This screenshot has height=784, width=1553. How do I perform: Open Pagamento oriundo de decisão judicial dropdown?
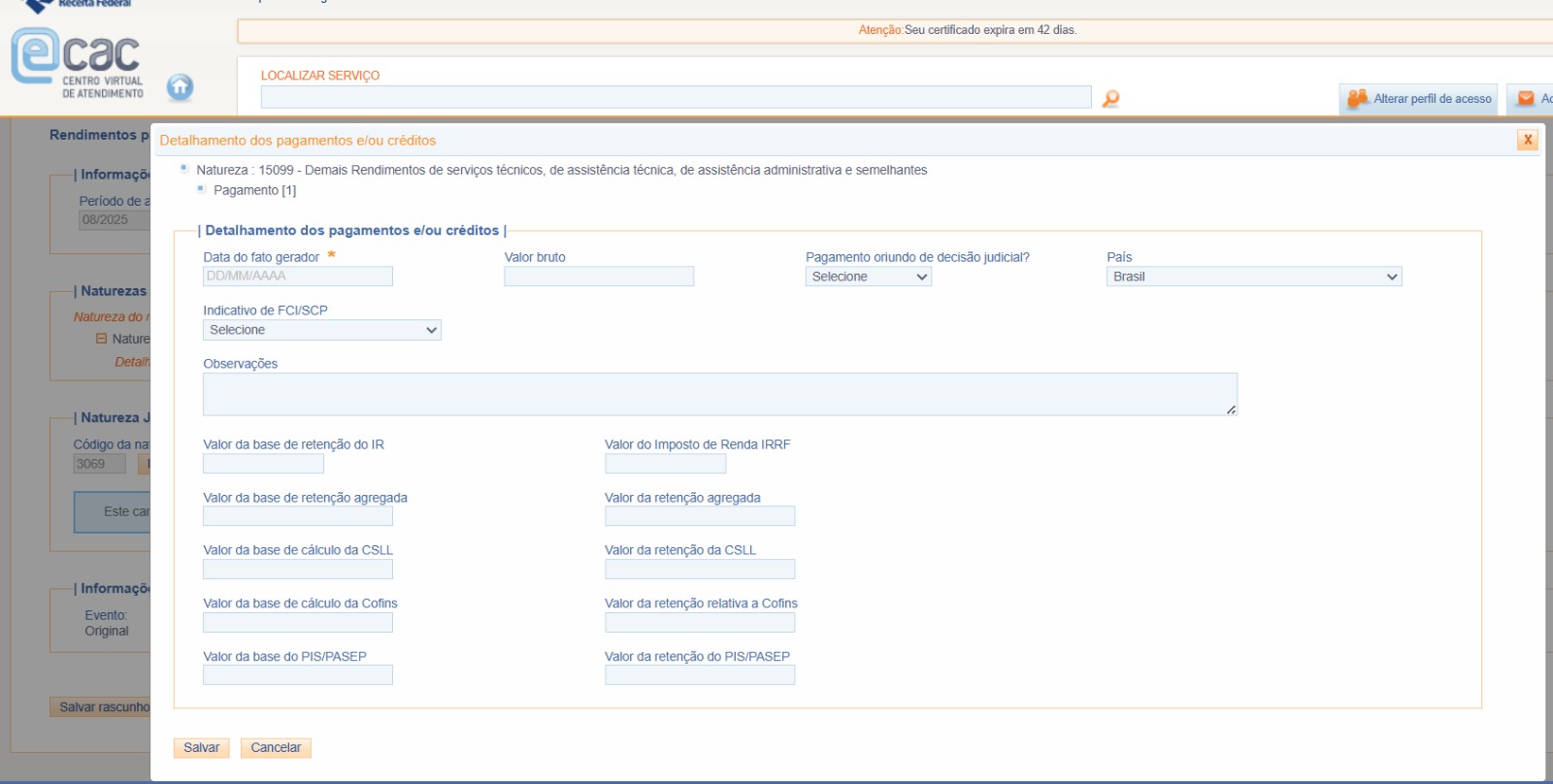[869, 277]
